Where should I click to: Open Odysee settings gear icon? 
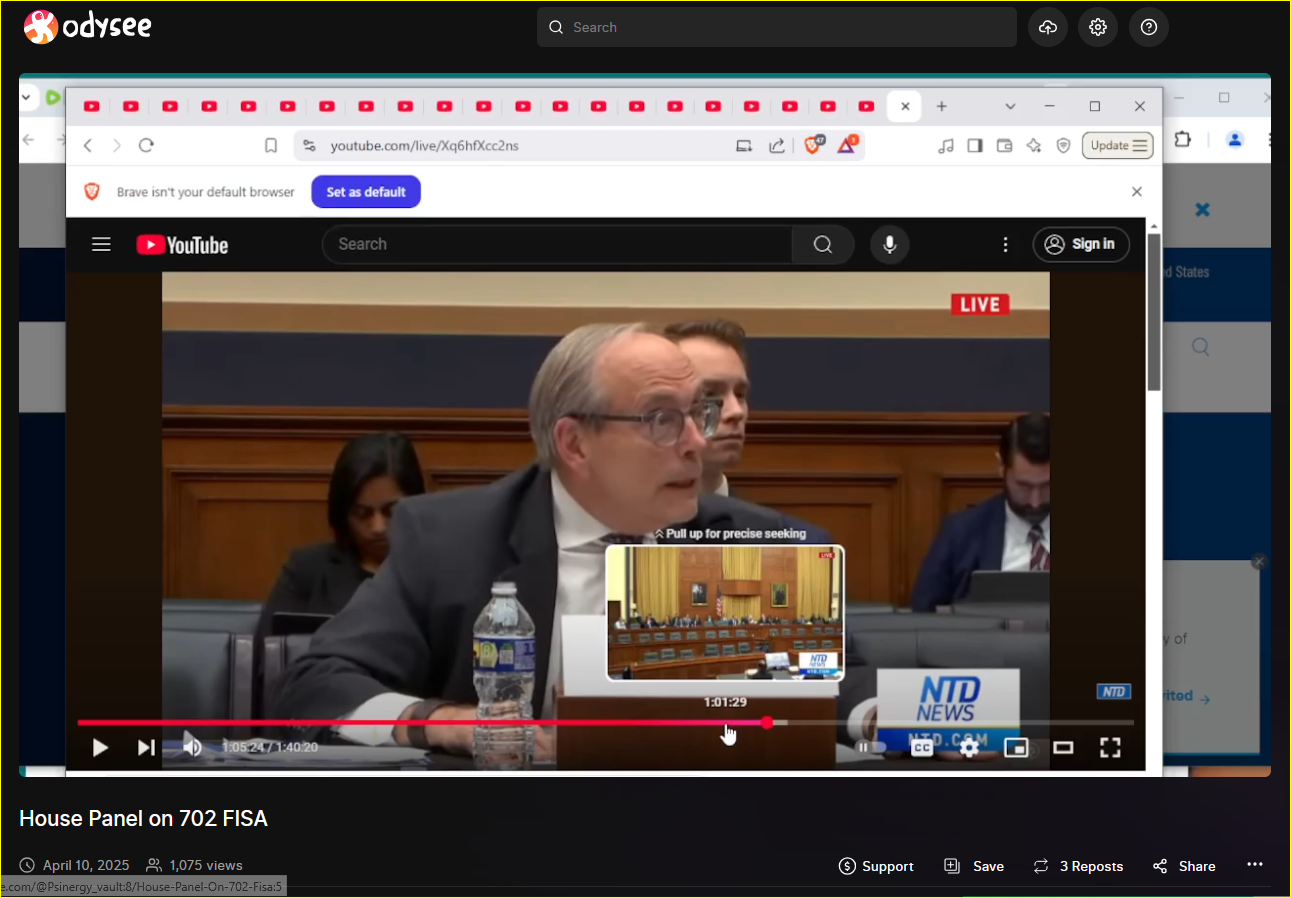click(x=1098, y=27)
